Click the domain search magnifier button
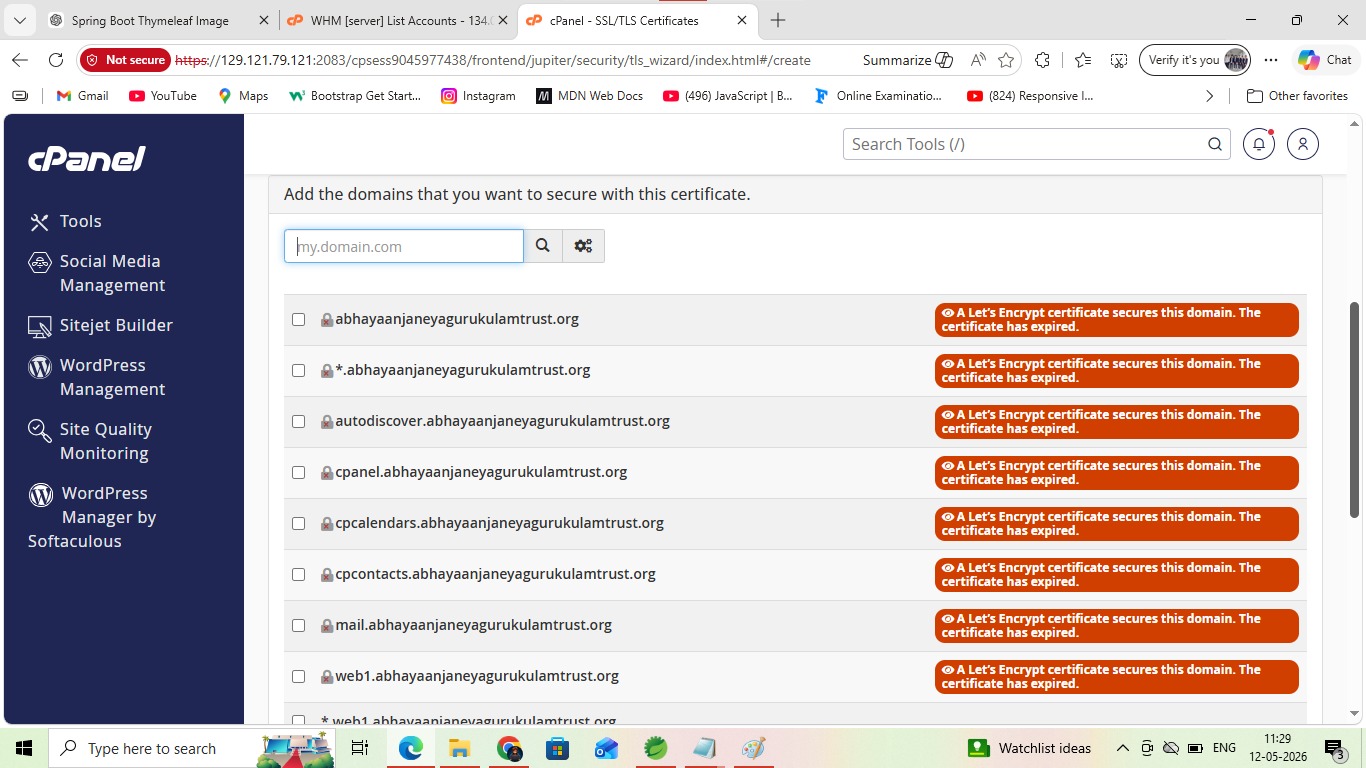The image size is (1366, 768). click(x=543, y=246)
